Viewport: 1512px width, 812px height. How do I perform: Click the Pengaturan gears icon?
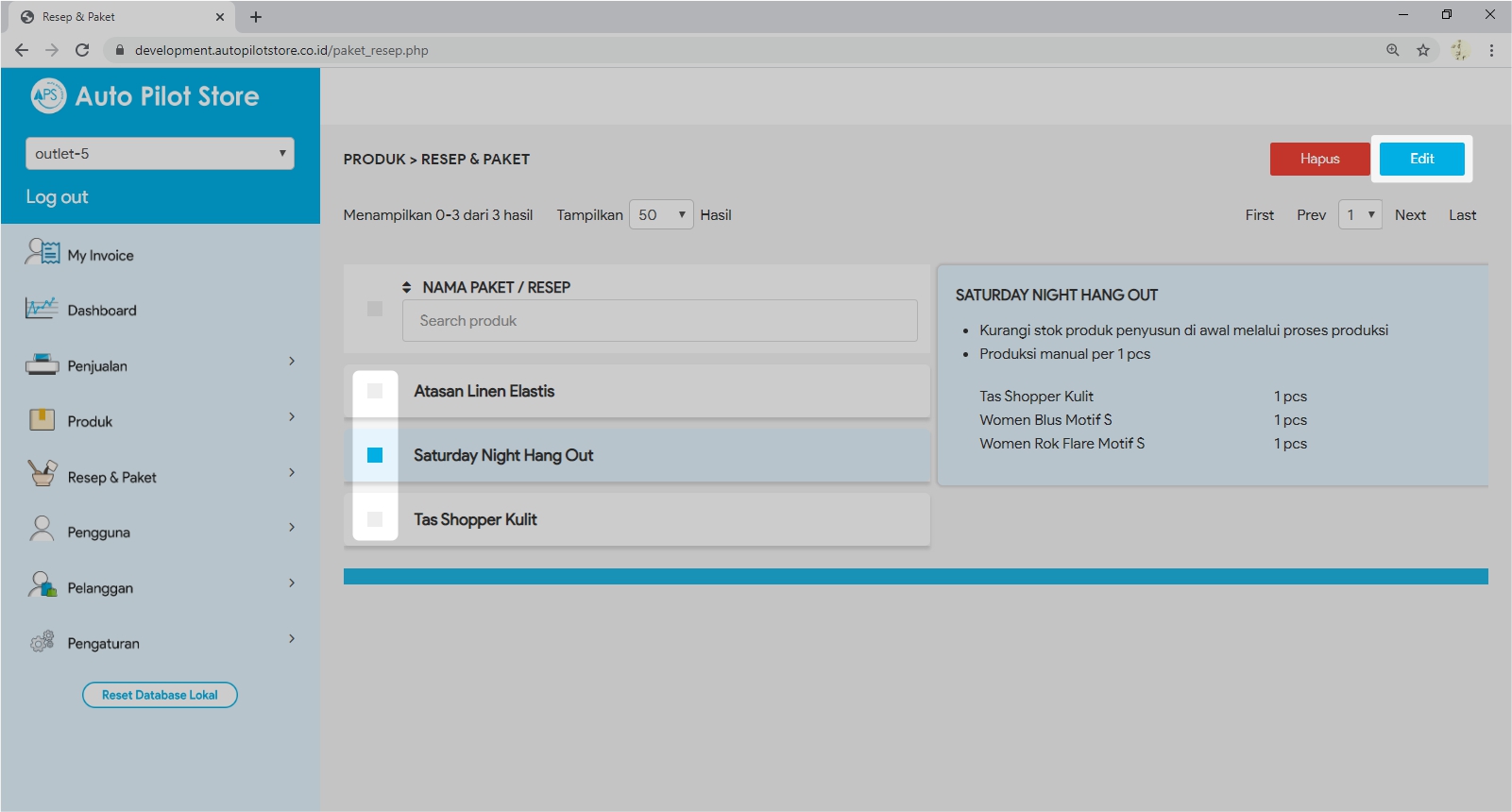(x=42, y=642)
